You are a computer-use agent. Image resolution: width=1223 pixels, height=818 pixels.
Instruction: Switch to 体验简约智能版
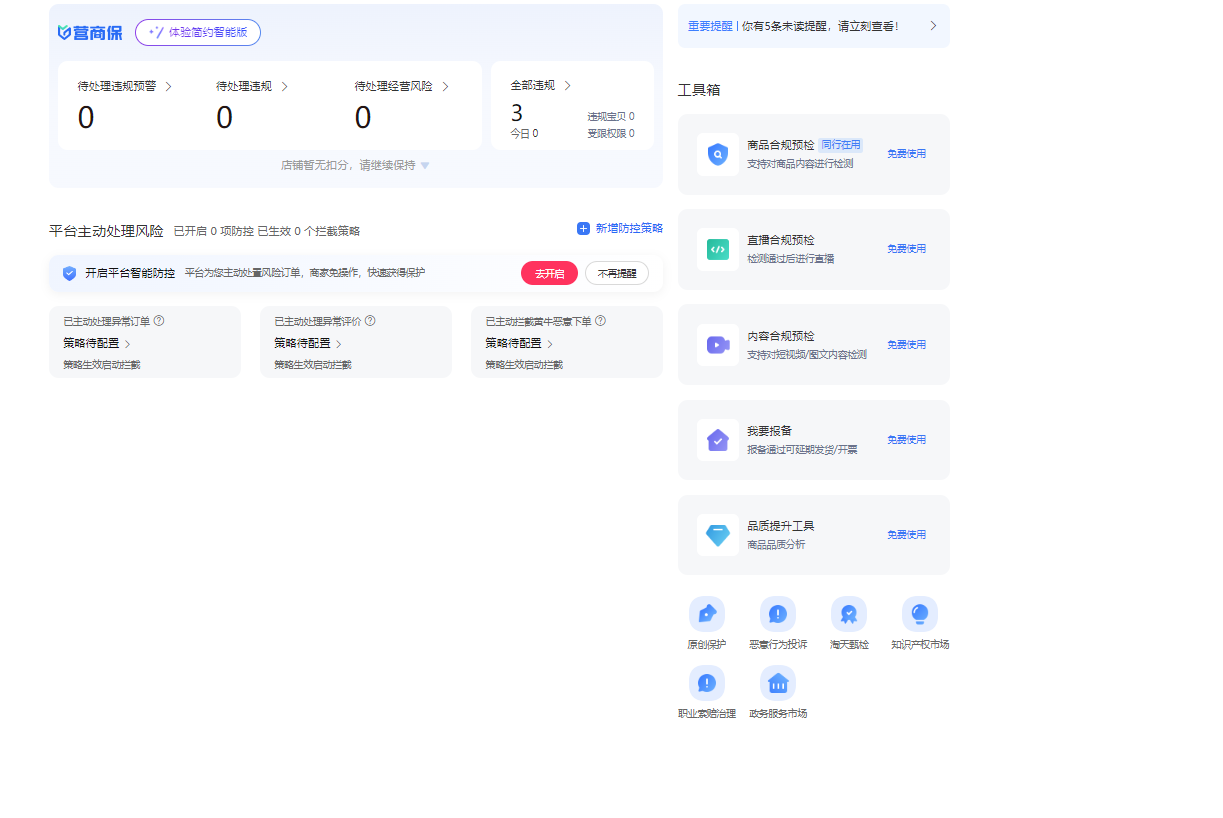[x=198, y=32]
